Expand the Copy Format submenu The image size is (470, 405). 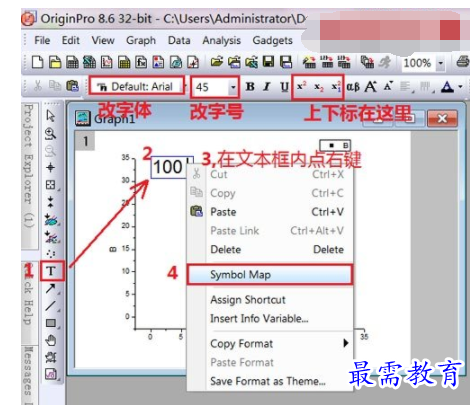[x=346, y=343]
